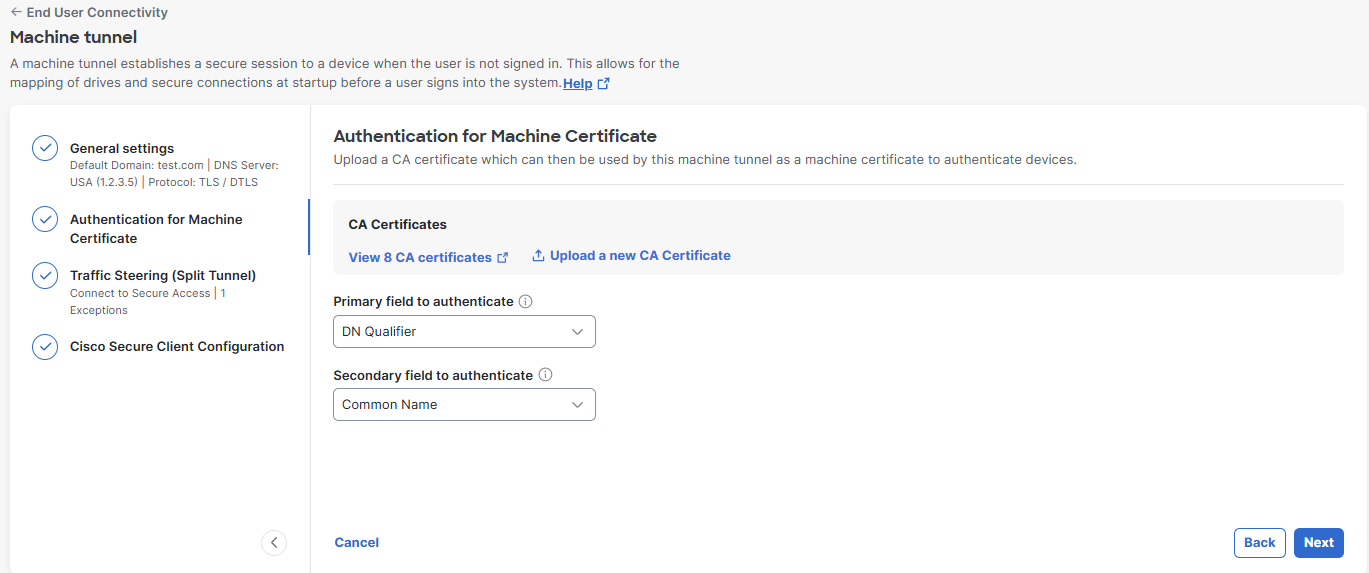
Task: Click the Cisco Secure Client Configuration checkmark icon
Action: point(45,346)
